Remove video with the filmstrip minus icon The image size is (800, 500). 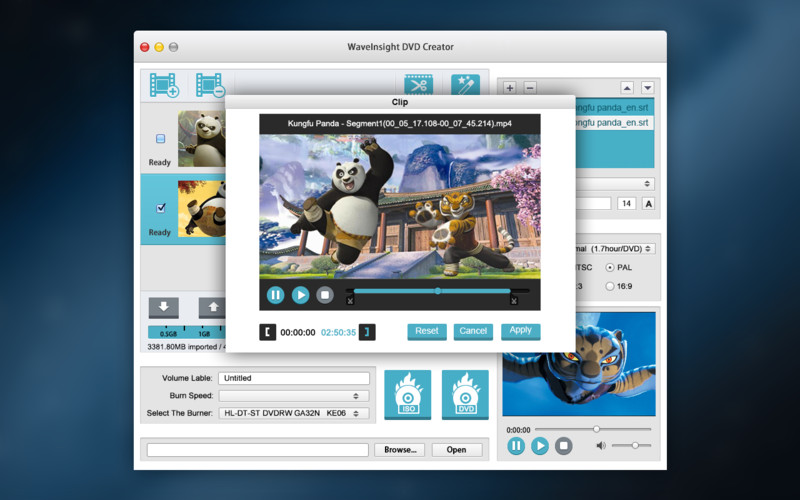[x=211, y=85]
